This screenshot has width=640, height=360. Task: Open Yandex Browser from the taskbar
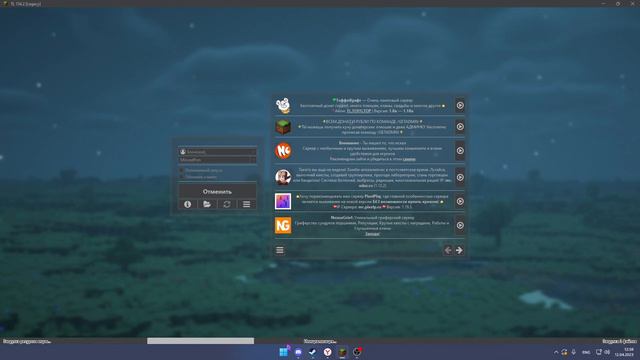tap(327, 352)
